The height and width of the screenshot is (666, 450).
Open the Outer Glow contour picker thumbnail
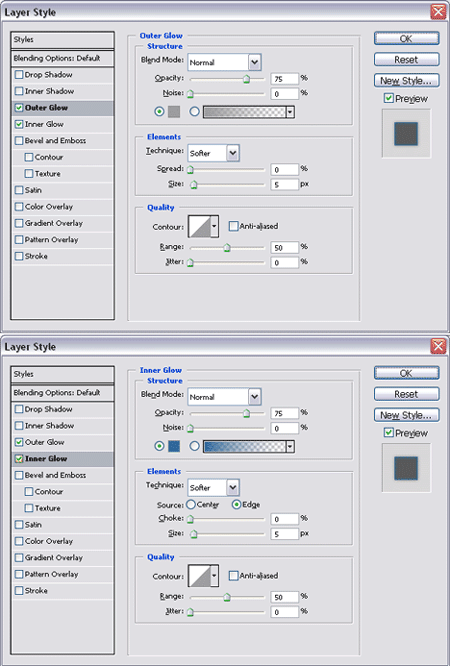click(200, 226)
